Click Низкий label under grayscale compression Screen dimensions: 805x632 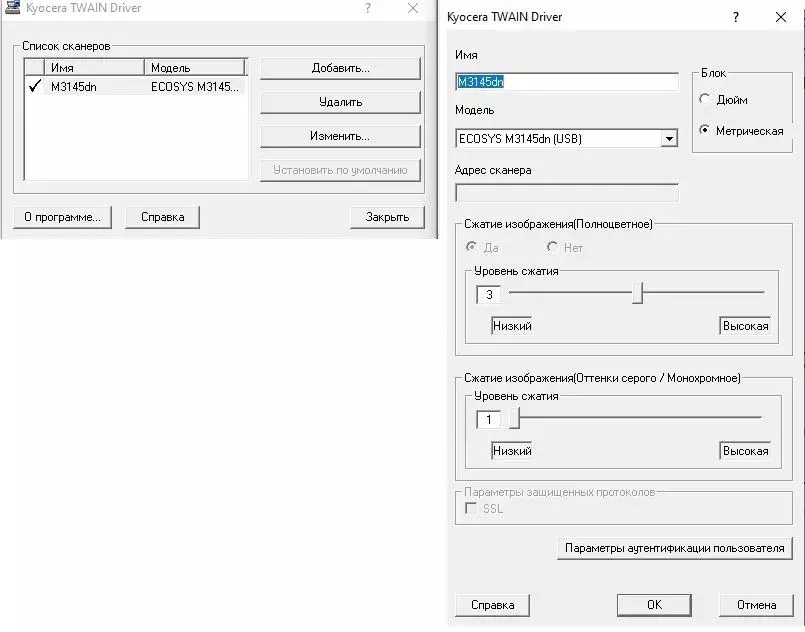click(x=512, y=451)
